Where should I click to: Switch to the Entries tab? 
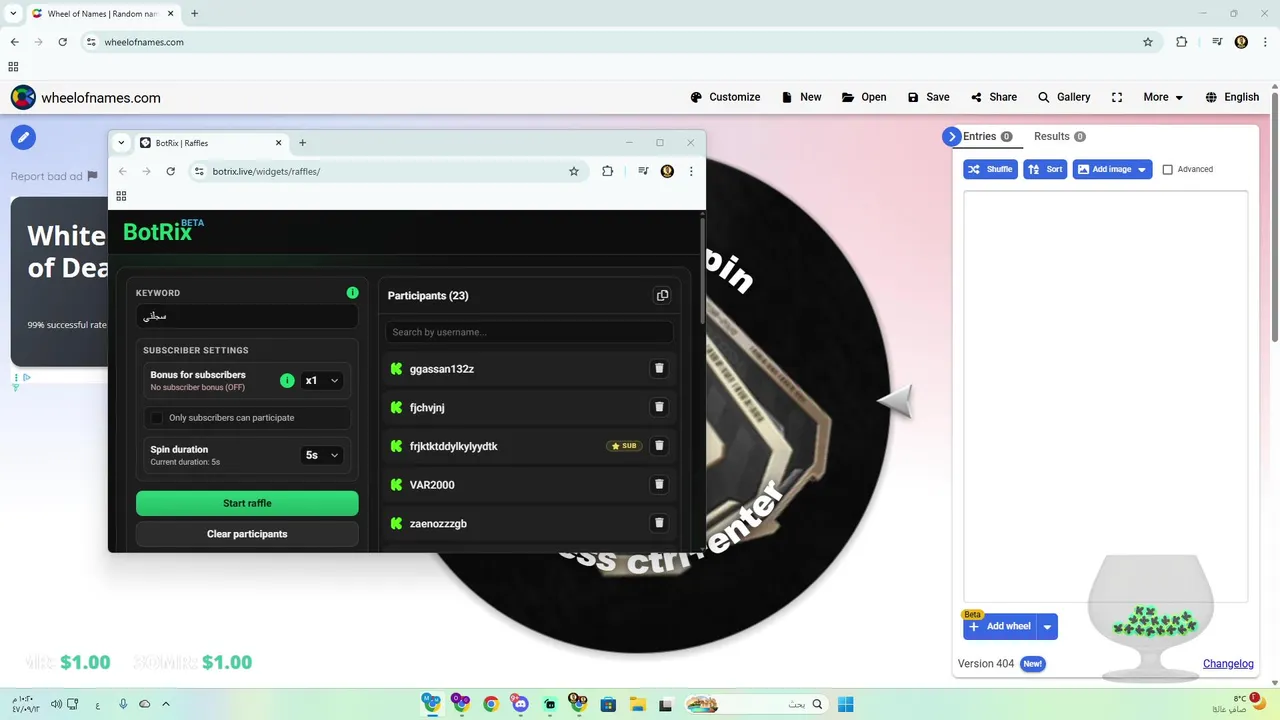(x=987, y=136)
